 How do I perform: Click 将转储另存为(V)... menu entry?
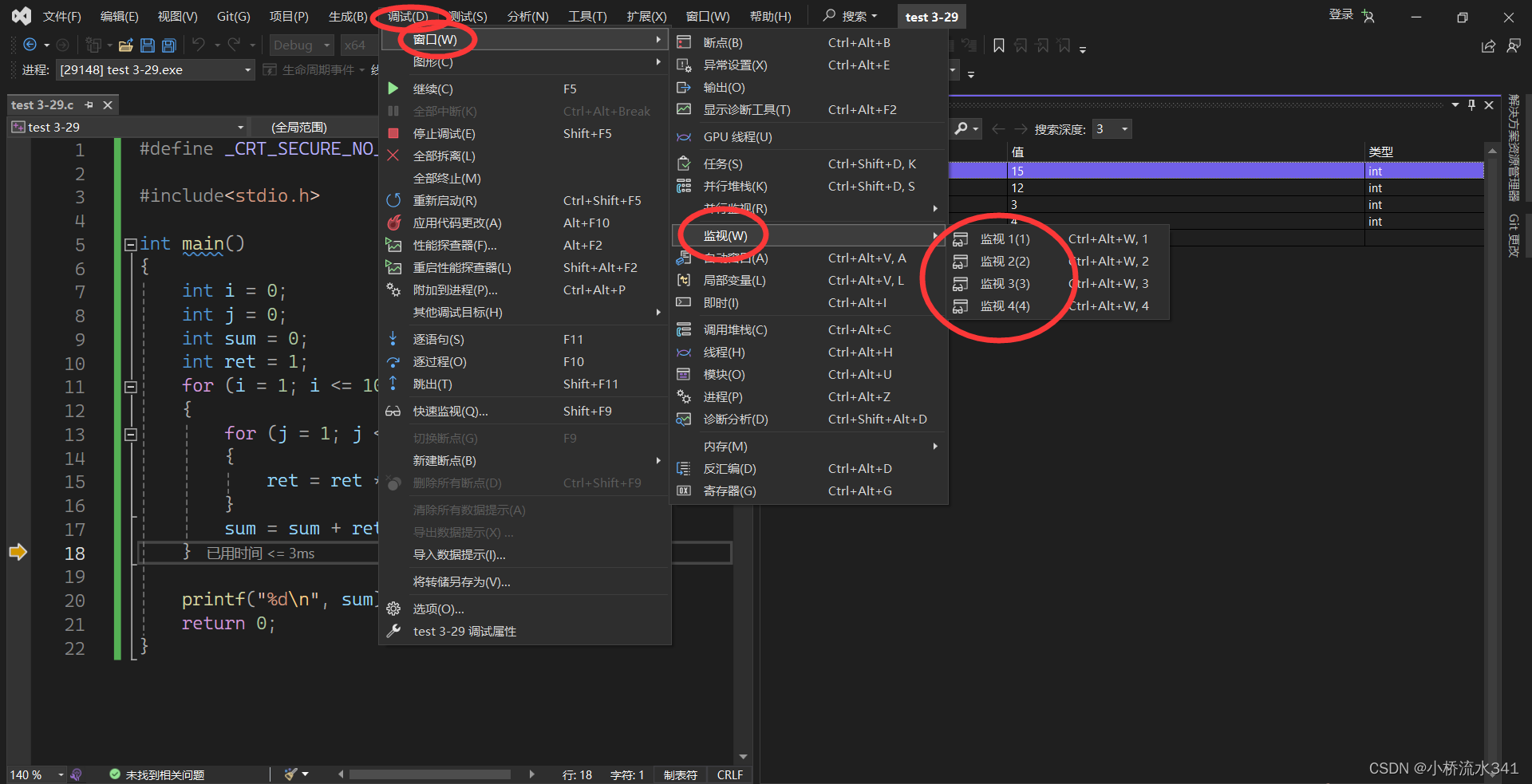coord(524,581)
